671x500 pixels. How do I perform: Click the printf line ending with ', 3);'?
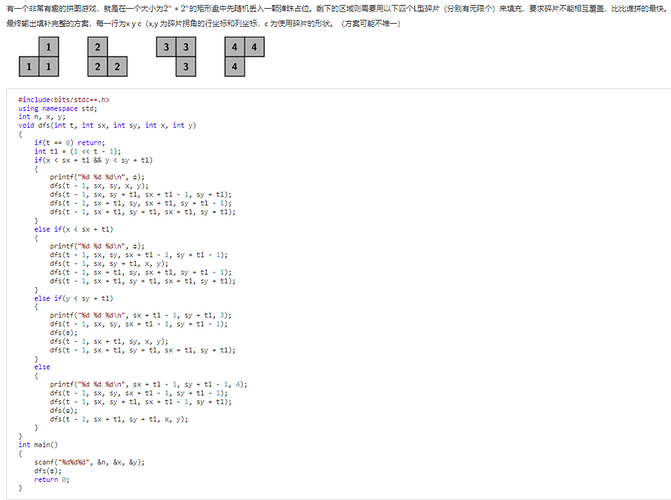coord(140,315)
